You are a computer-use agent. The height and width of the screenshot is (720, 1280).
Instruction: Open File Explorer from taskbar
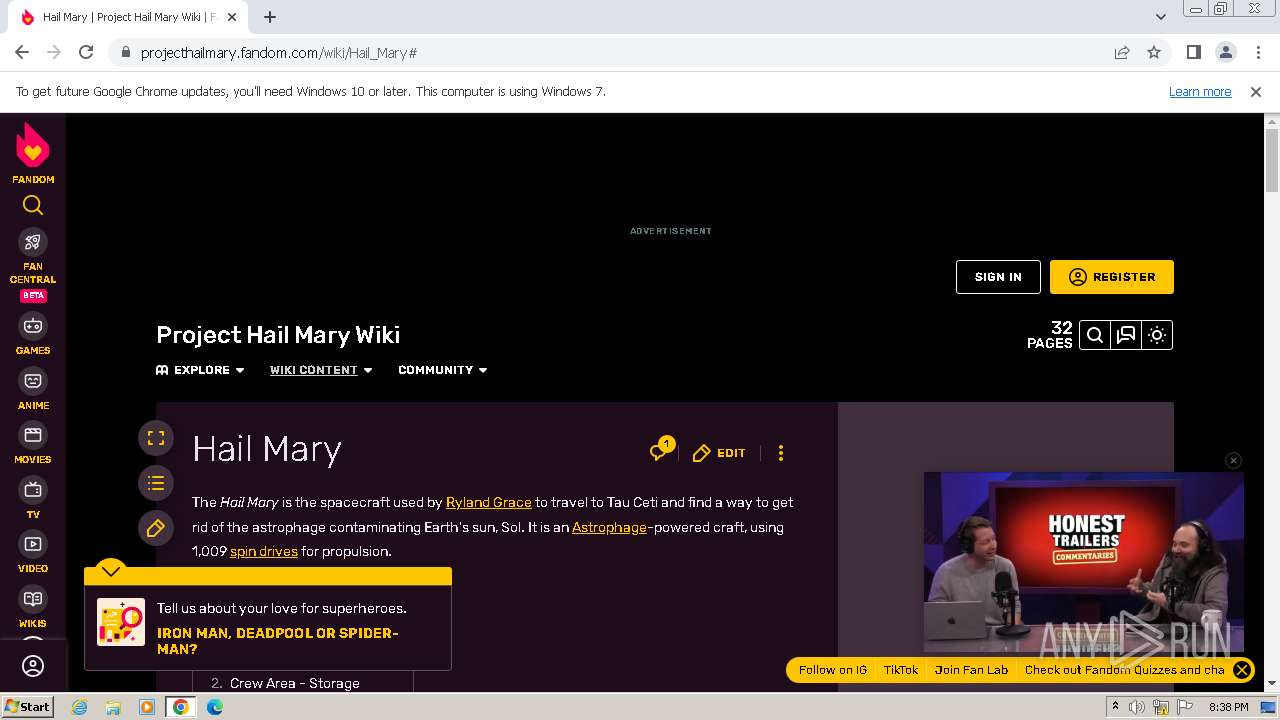(113, 707)
